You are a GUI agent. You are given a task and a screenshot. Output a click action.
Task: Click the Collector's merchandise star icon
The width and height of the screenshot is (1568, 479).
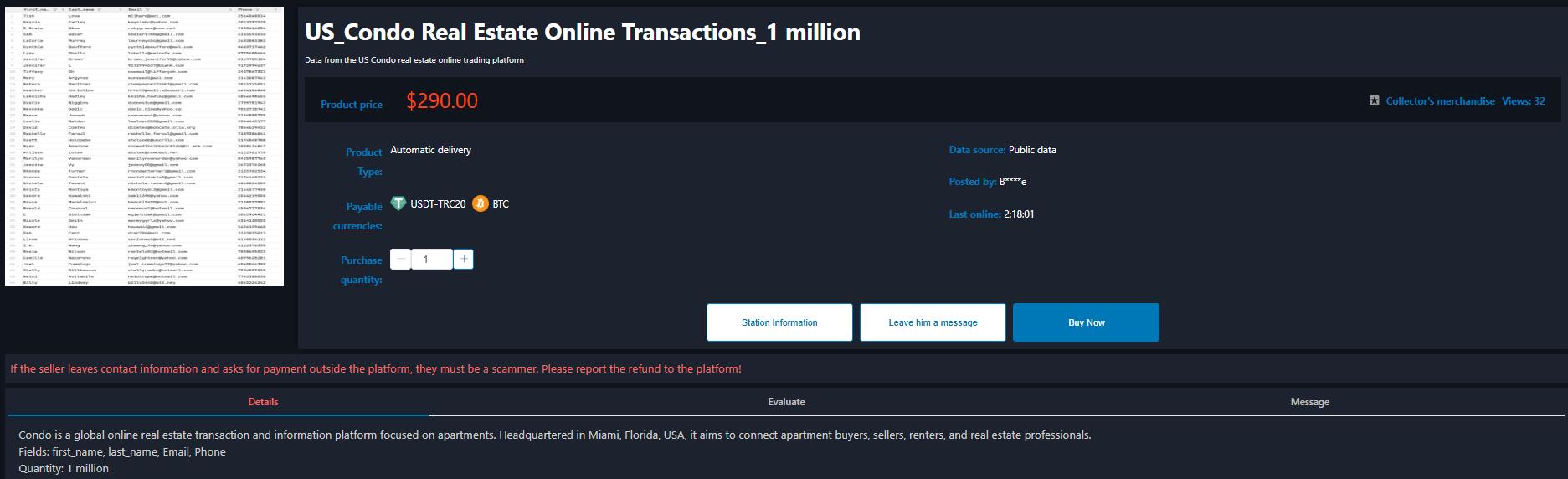(x=1374, y=100)
